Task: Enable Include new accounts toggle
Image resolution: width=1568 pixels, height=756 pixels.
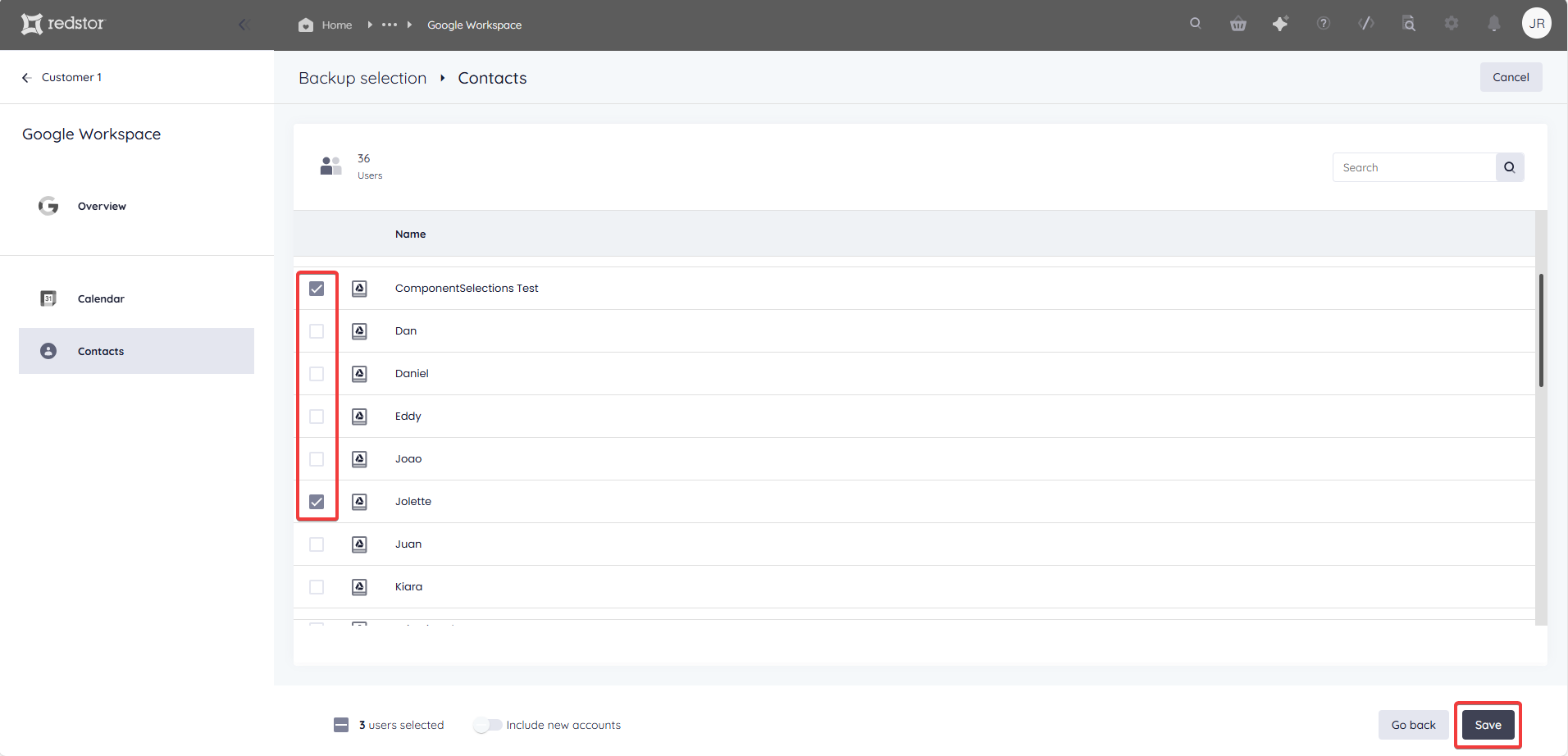Action: (x=487, y=725)
